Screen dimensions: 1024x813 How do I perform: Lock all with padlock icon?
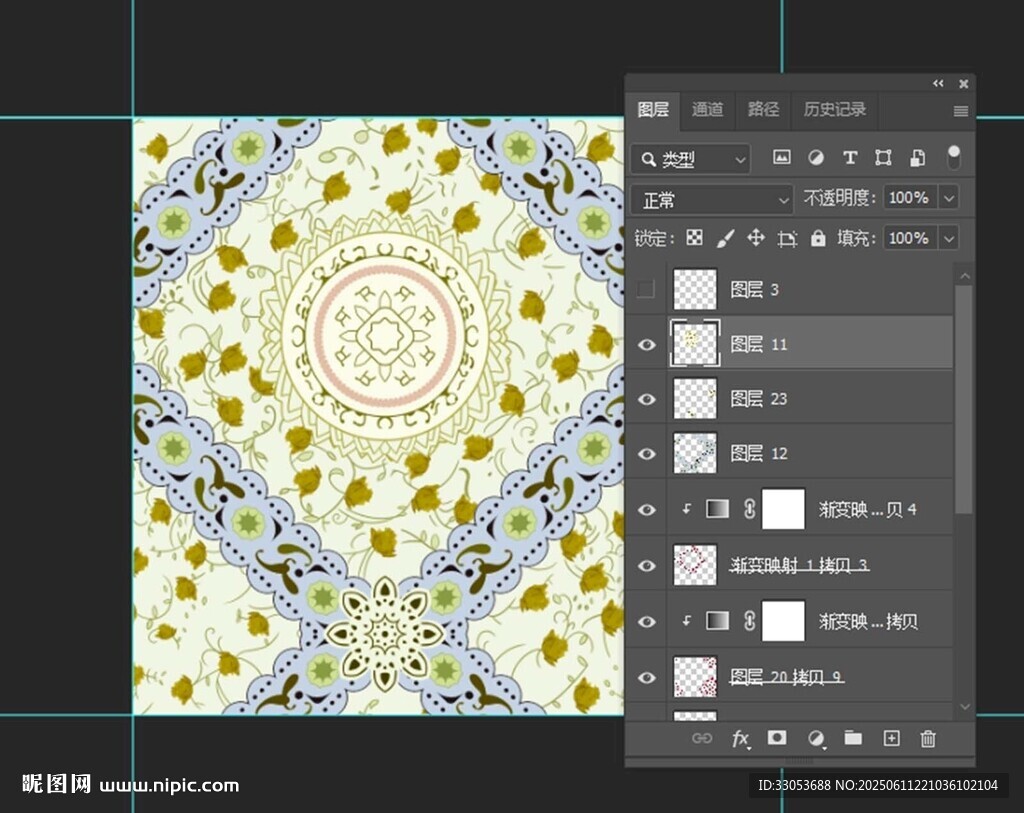point(818,238)
